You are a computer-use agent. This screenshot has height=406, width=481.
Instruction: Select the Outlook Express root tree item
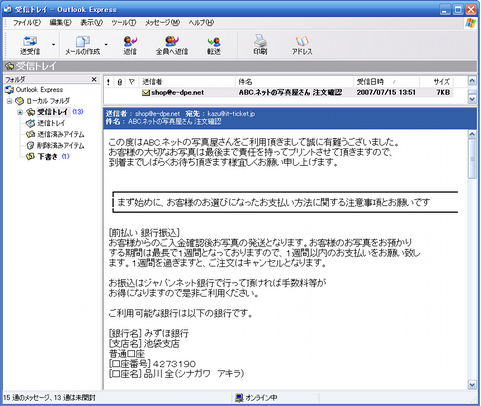[x=34, y=90]
